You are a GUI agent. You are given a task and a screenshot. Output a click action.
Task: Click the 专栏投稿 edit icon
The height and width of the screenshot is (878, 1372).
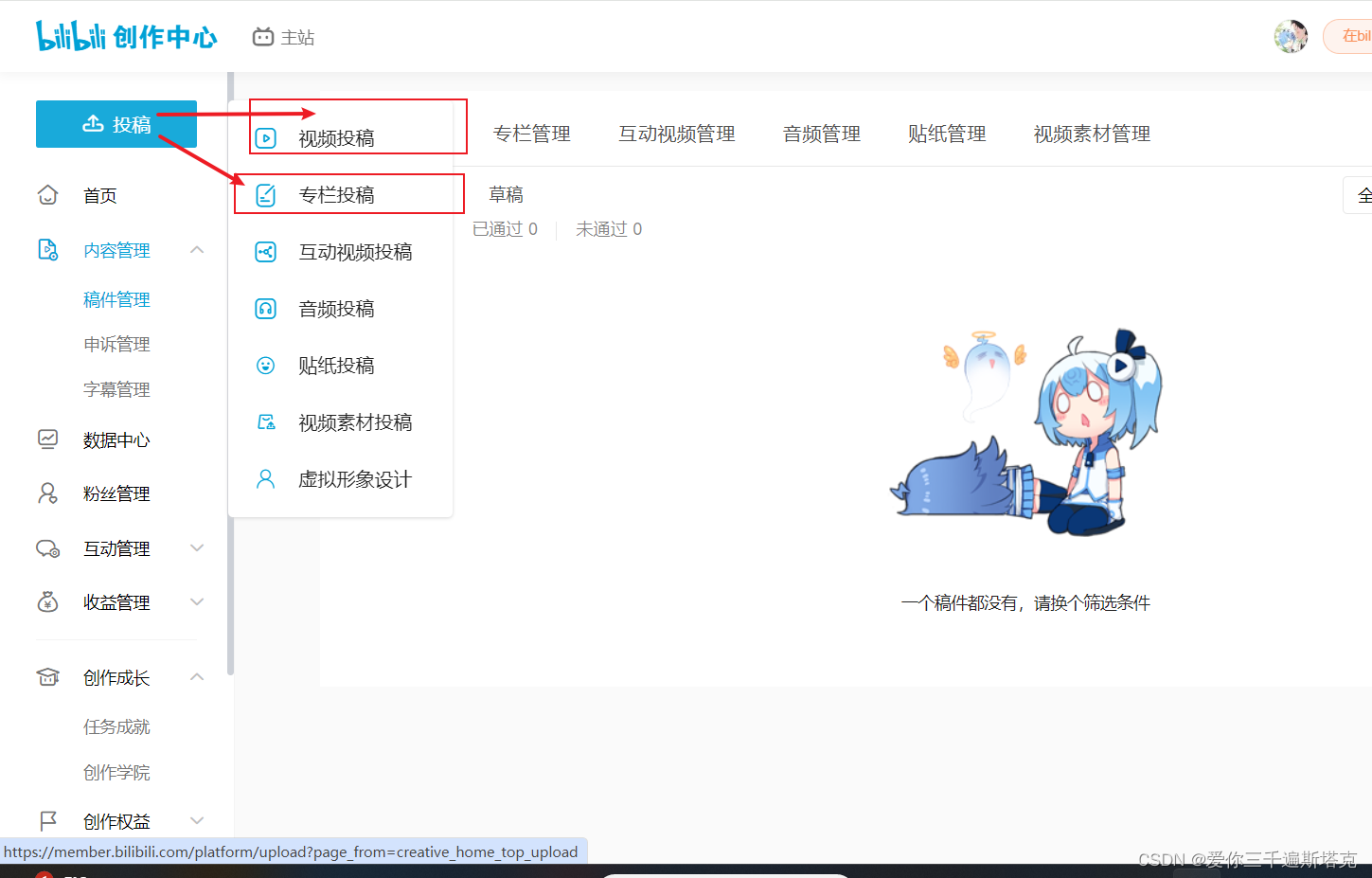pyautogui.click(x=266, y=195)
